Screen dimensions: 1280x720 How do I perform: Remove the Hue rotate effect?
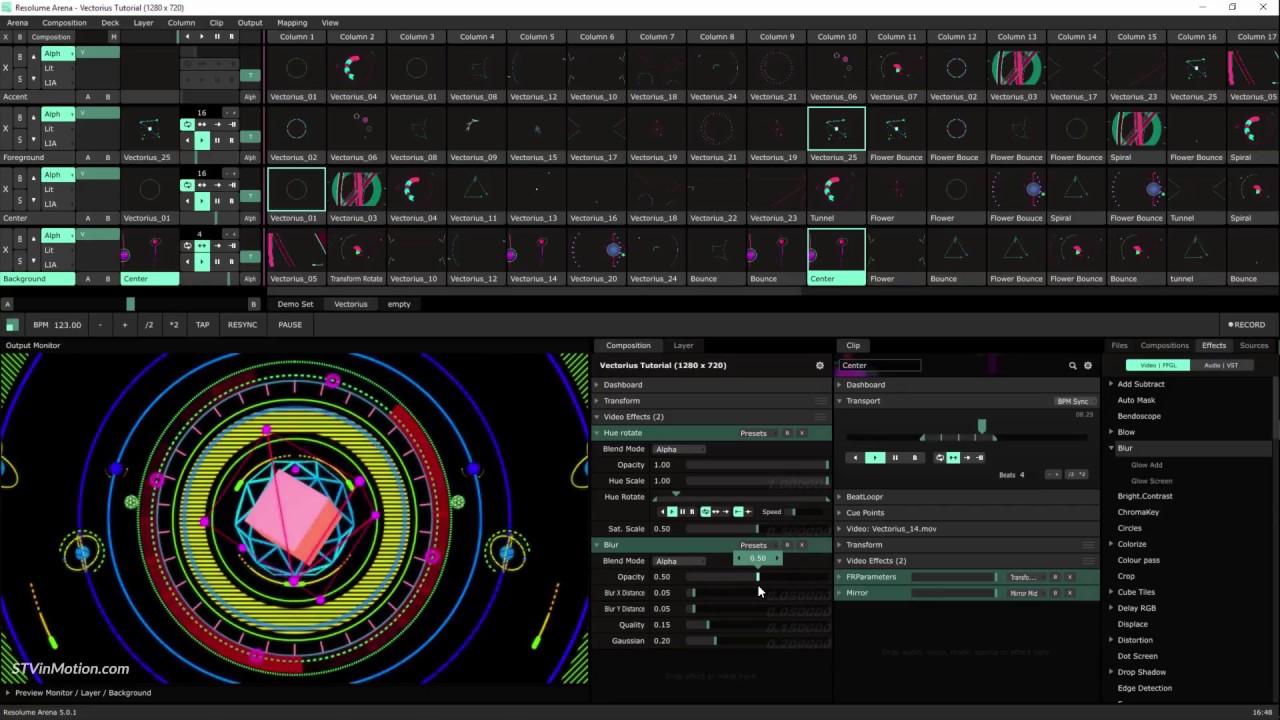click(x=801, y=433)
